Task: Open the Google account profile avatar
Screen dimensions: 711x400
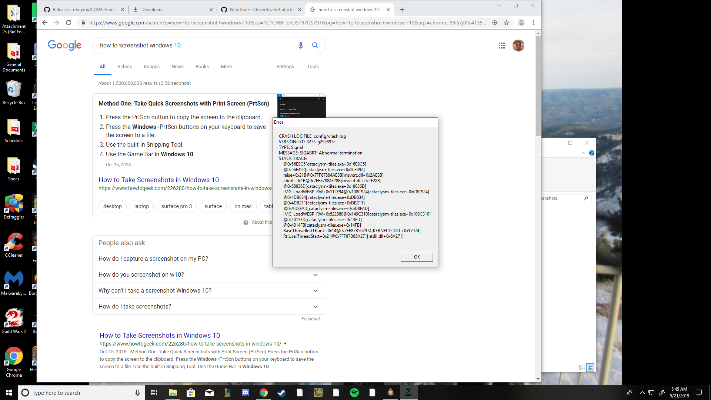Action: point(518,45)
